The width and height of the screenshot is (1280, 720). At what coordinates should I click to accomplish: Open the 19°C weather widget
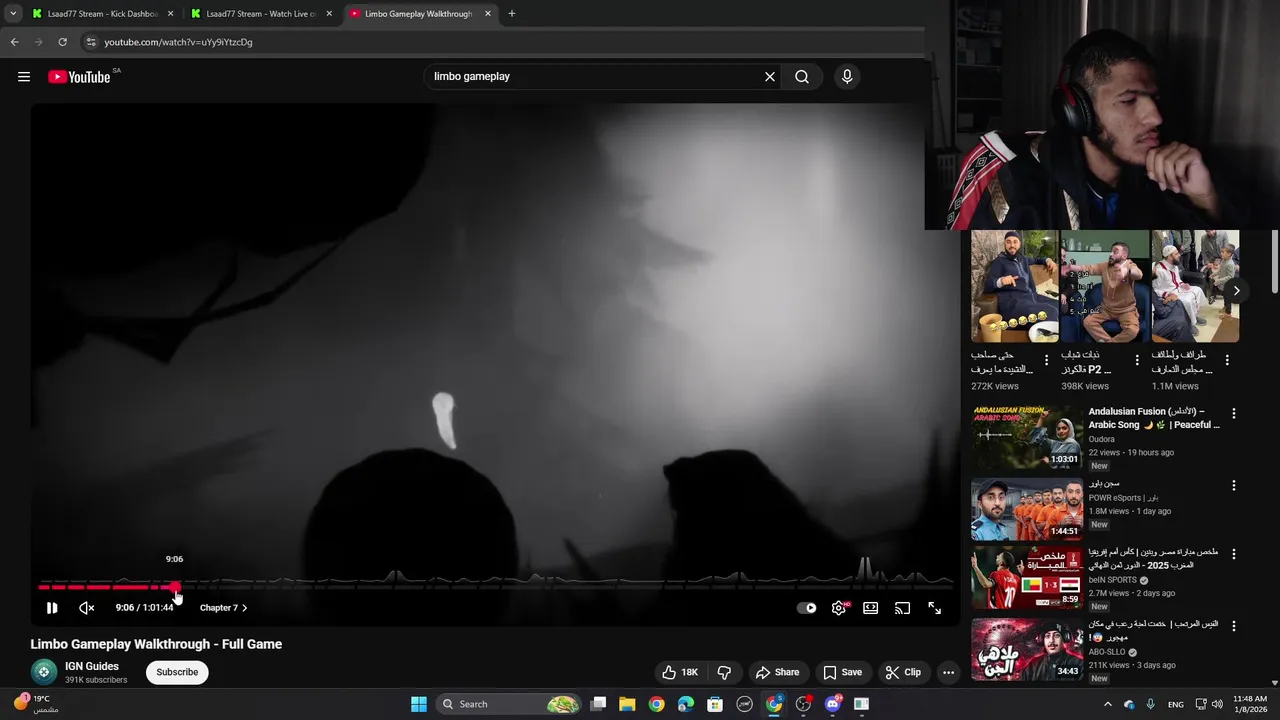pos(34,704)
